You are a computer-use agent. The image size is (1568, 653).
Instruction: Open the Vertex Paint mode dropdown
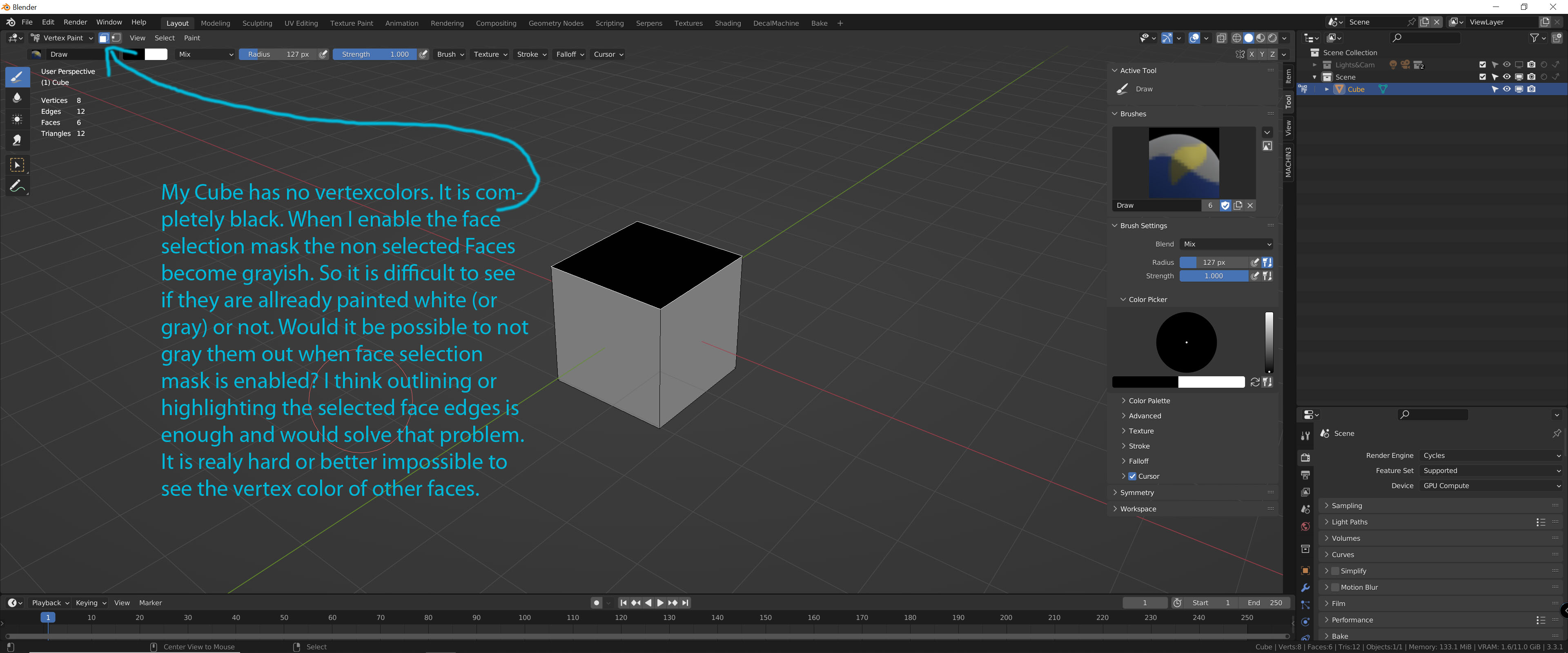pos(62,38)
